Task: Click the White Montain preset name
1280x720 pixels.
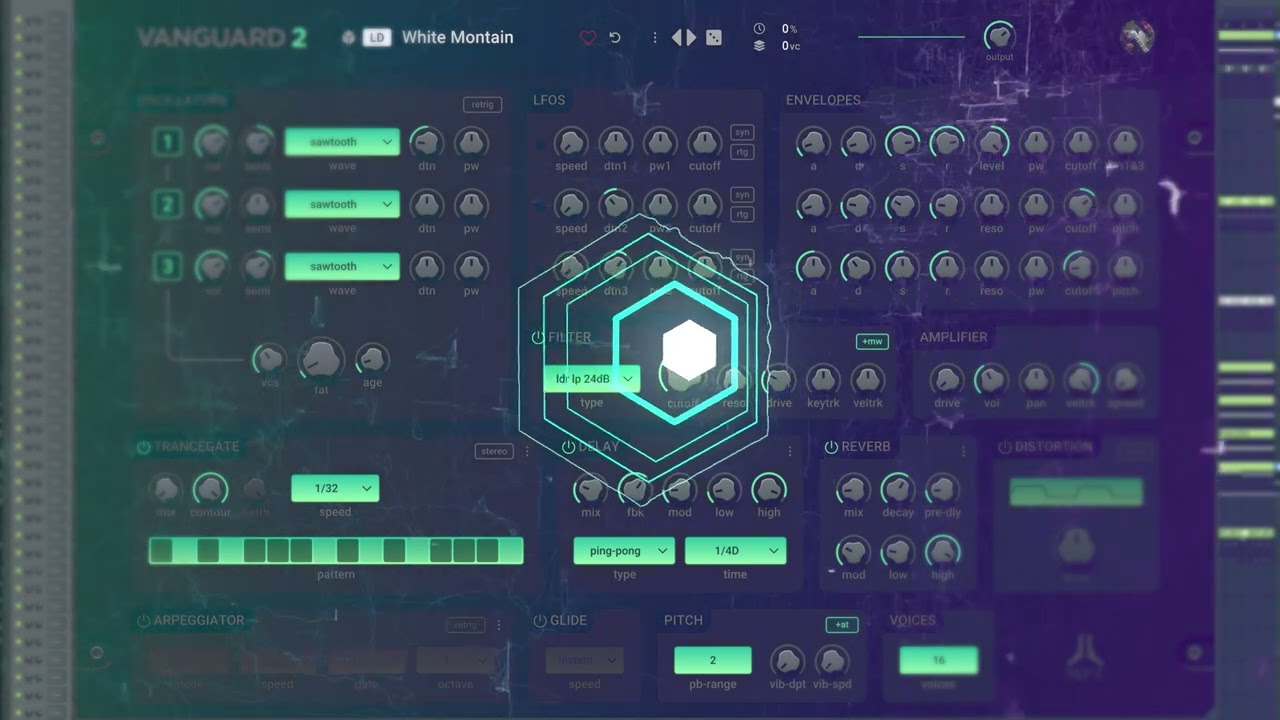Action: [457, 37]
